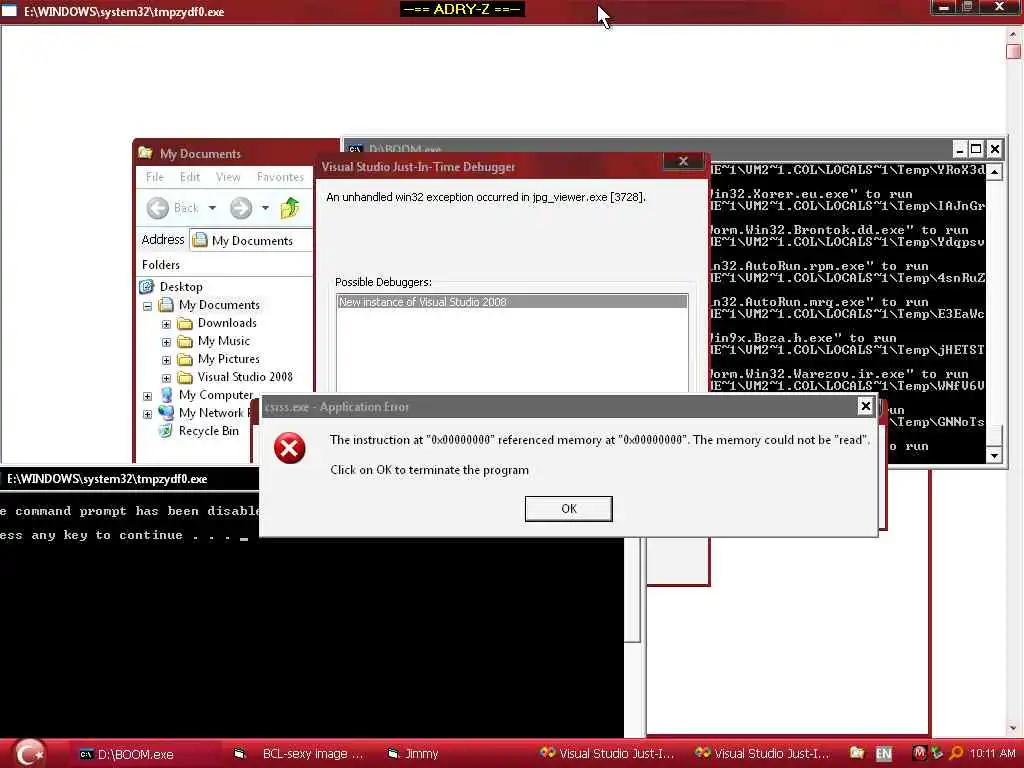Click the Start button on taskbar
Image resolution: width=1024 pixels, height=768 pixels.
point(28,754)
